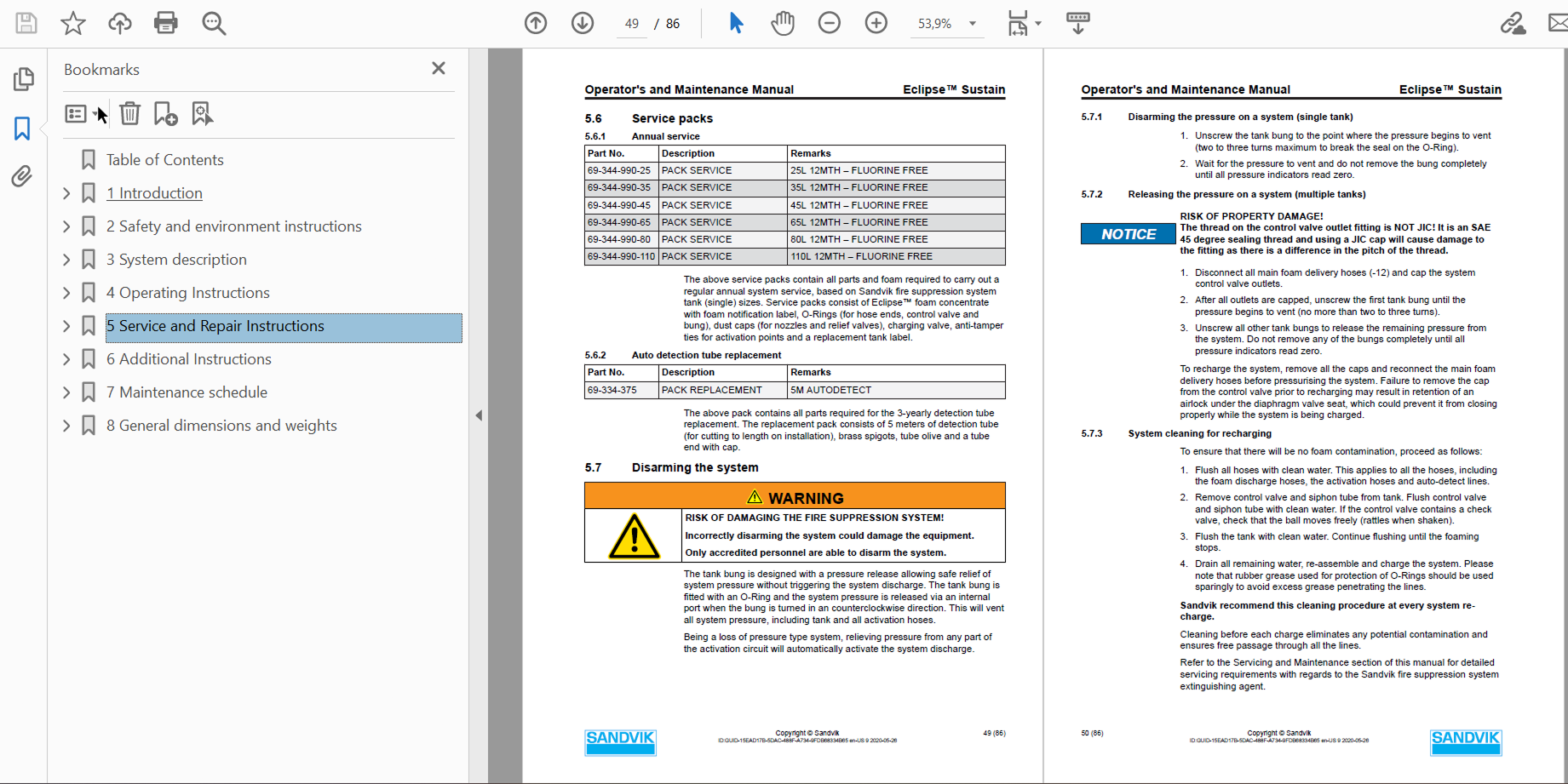Go to previous page arrow
Image resolution: width=1568 pixels, height=784 pixels.
(x=536, y=23)
